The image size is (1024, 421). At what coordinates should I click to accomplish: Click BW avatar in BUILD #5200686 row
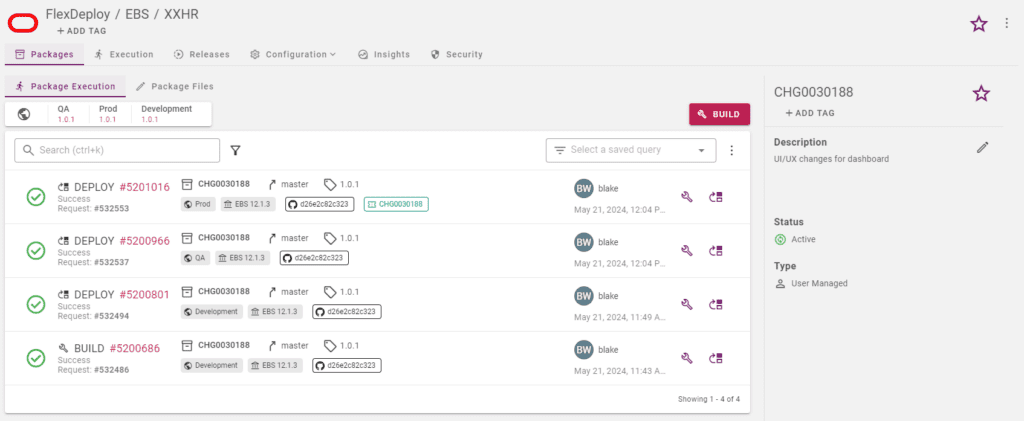[x=584, y=349]
